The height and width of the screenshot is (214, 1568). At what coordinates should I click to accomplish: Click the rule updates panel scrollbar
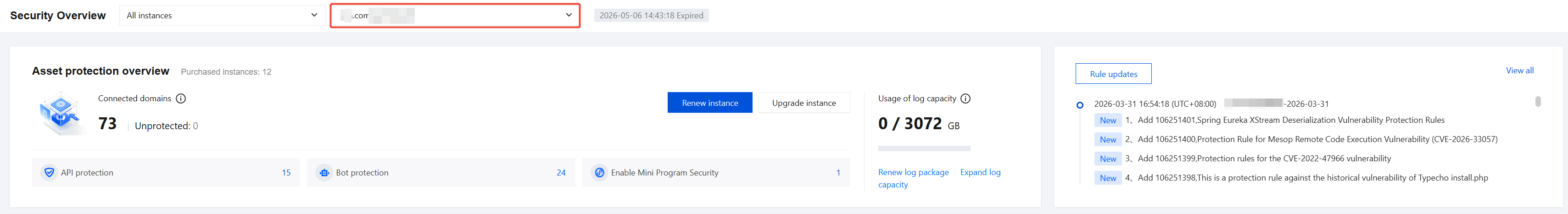1538,102
